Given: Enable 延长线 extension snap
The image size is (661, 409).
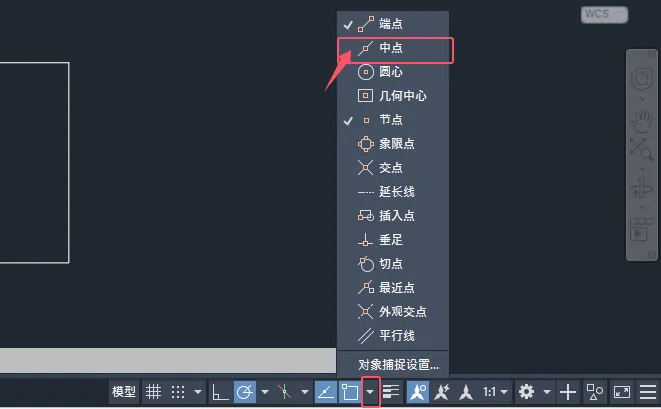Looking at the screenshot, I should click(393, 192).
